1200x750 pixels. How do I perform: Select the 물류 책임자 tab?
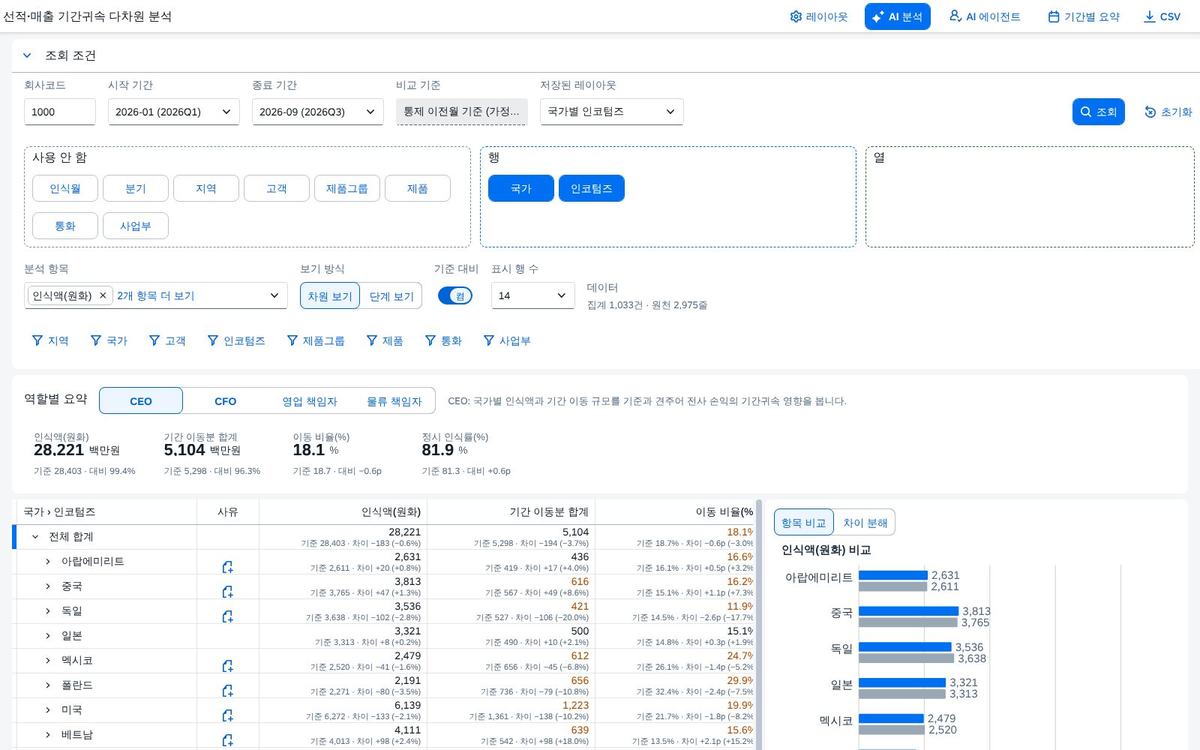(393, 401)
